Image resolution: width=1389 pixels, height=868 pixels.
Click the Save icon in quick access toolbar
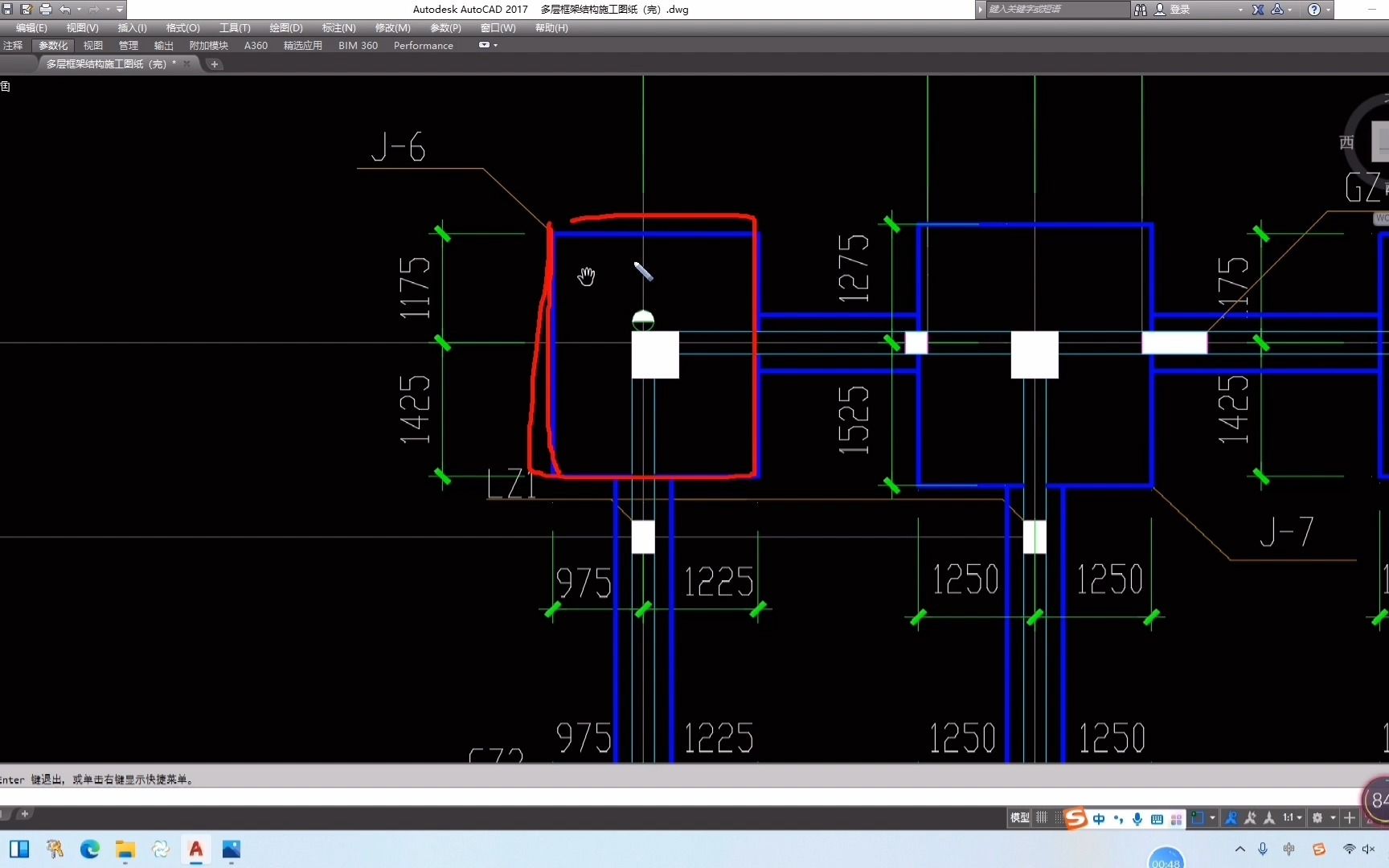[x=7, y=10]
